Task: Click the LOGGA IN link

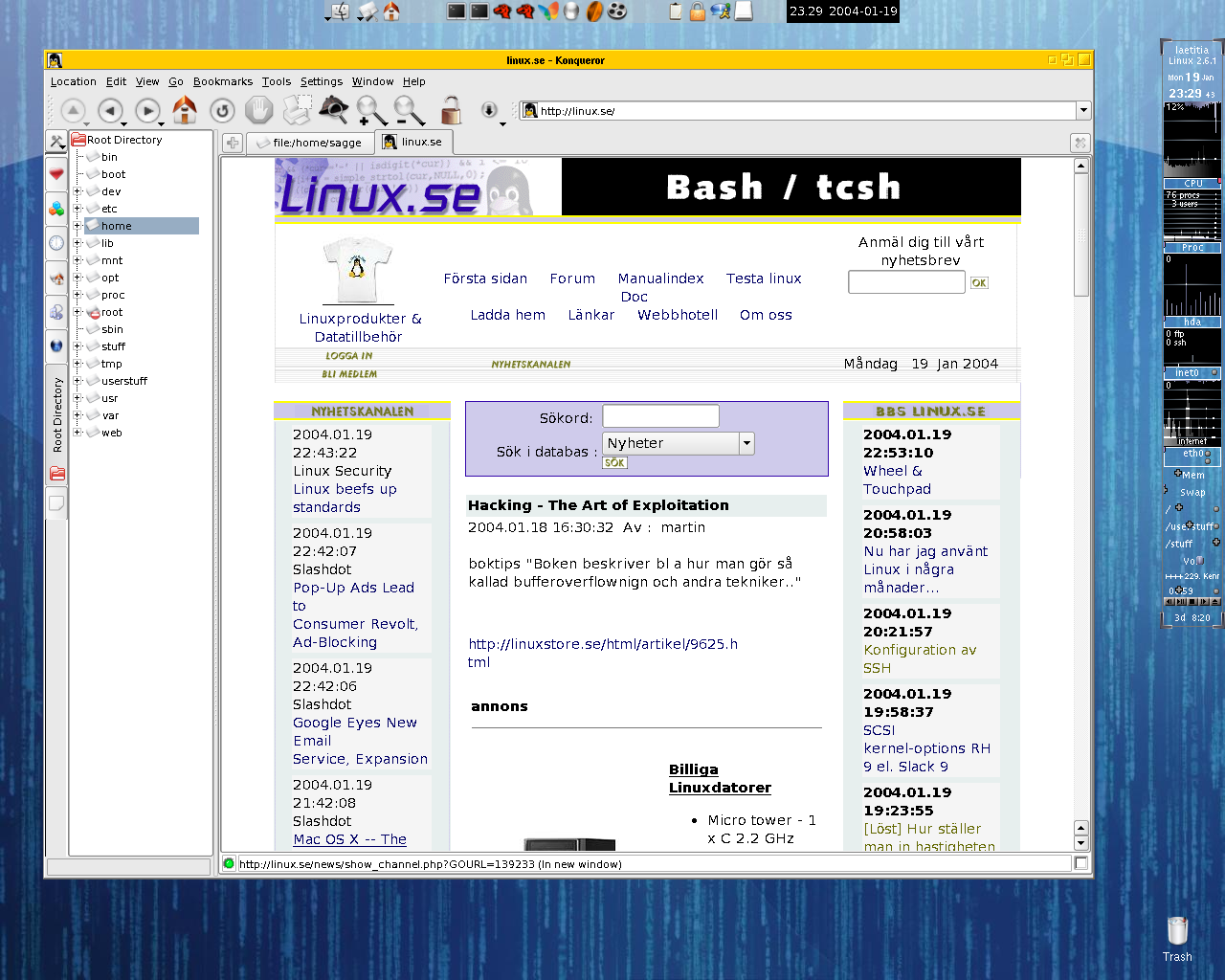Action: [x=349, y=356]
